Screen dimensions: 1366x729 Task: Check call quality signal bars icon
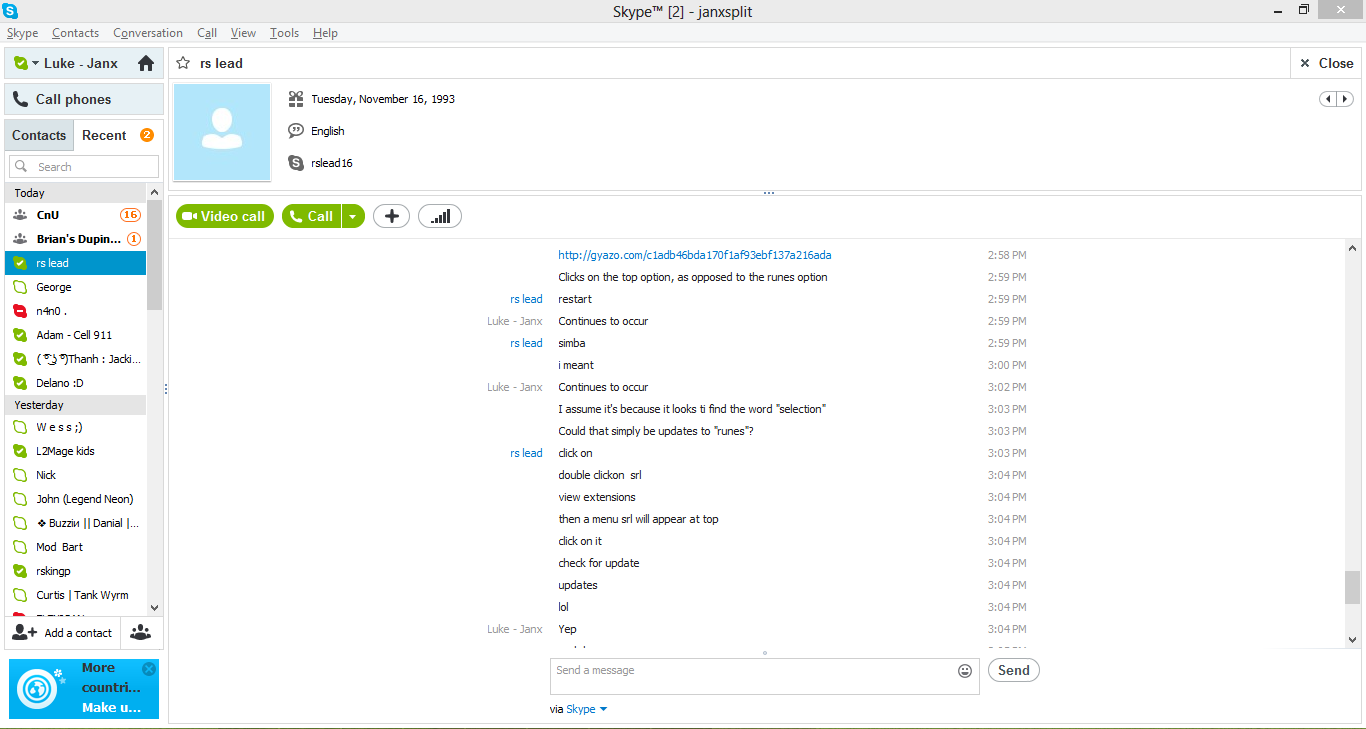point(440,216)
